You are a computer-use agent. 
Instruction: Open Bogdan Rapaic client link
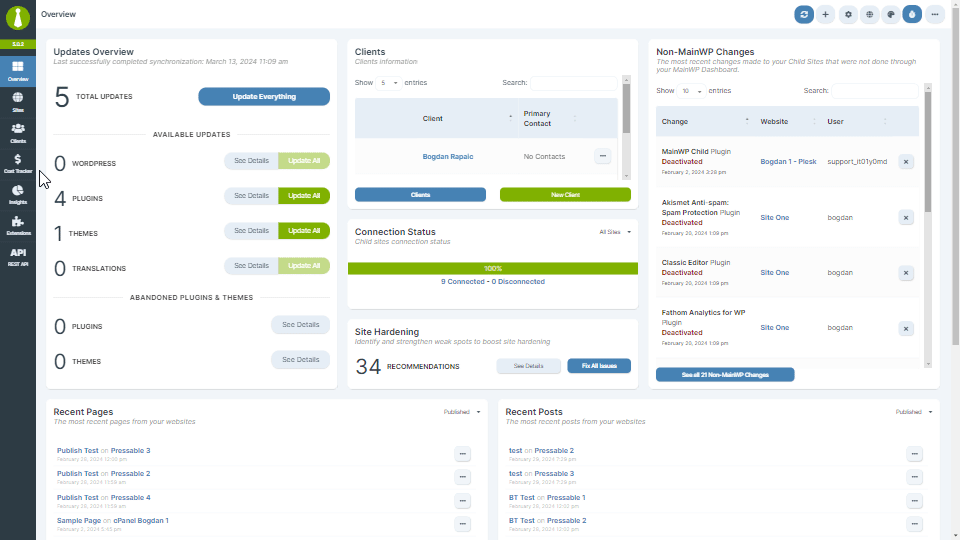448,157
